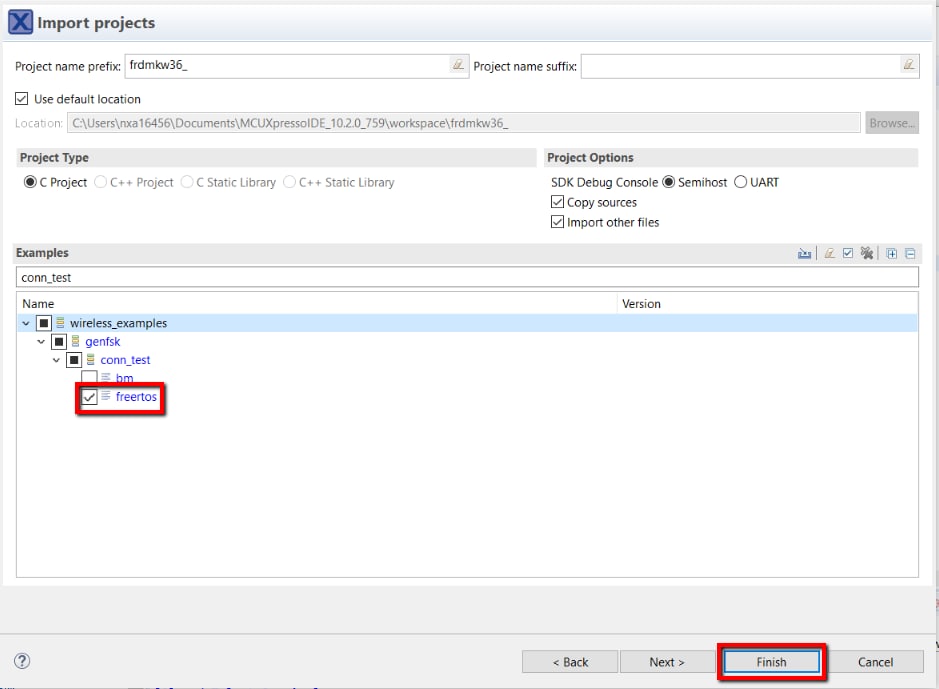Check the bm example checkbox

[90, 378]
